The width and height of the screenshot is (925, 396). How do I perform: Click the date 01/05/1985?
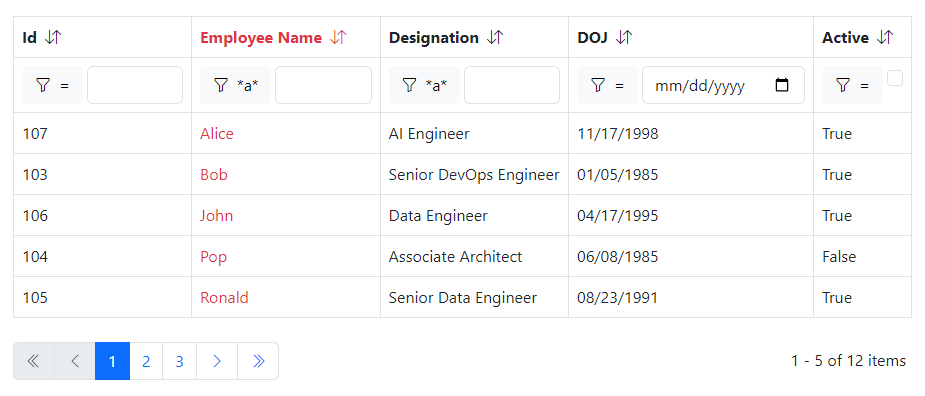coord(618,175)
